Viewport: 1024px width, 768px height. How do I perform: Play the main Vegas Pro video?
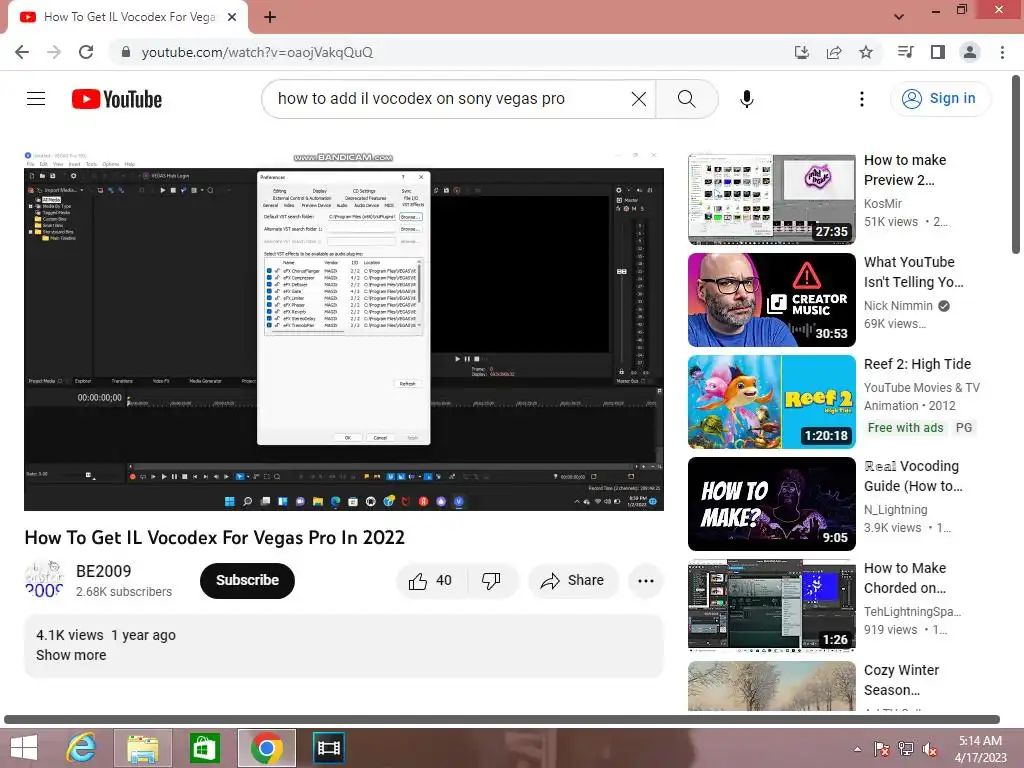(344, 330)
